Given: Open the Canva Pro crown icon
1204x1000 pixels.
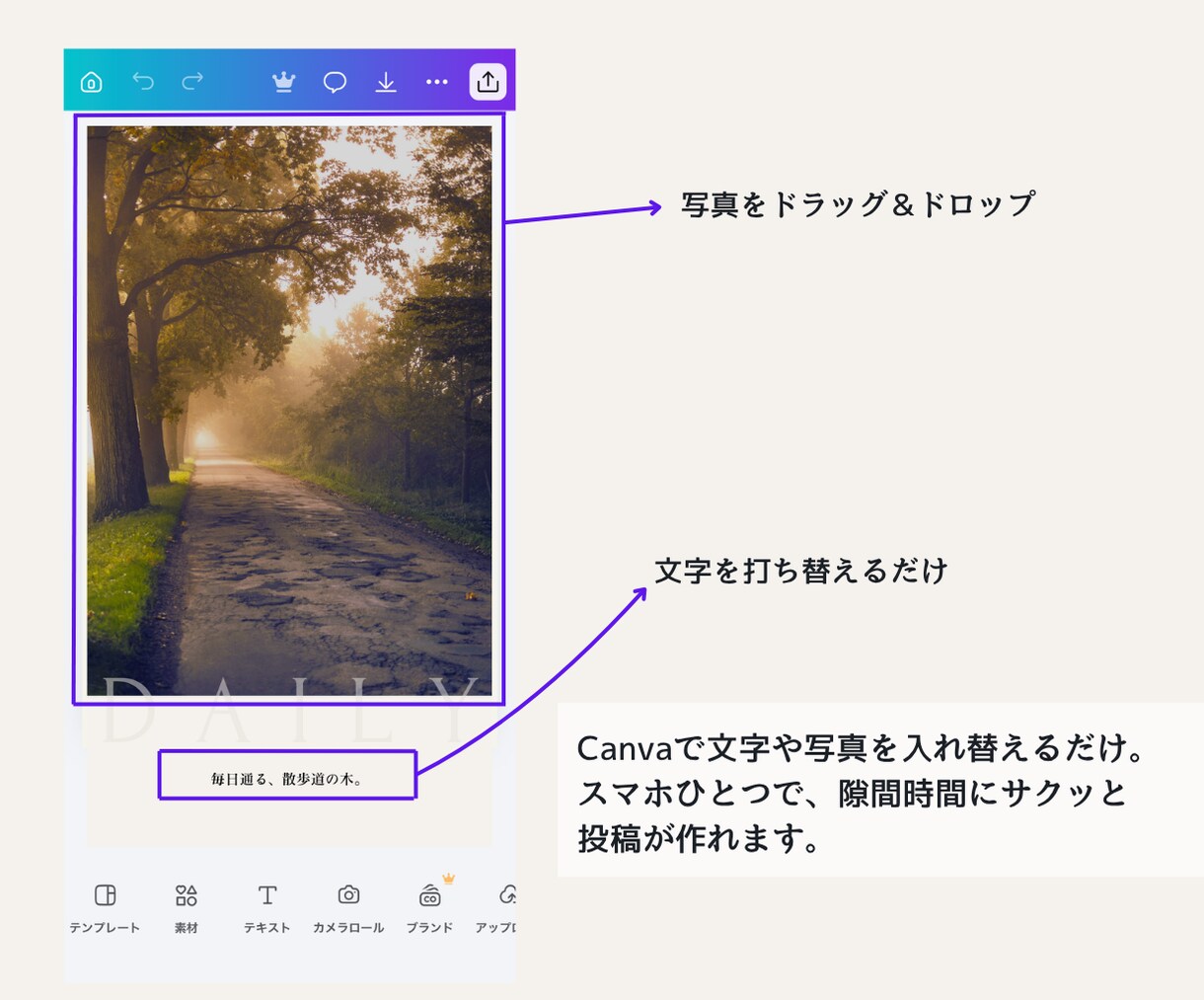Looking at the screenshot, I should [284, 82].
